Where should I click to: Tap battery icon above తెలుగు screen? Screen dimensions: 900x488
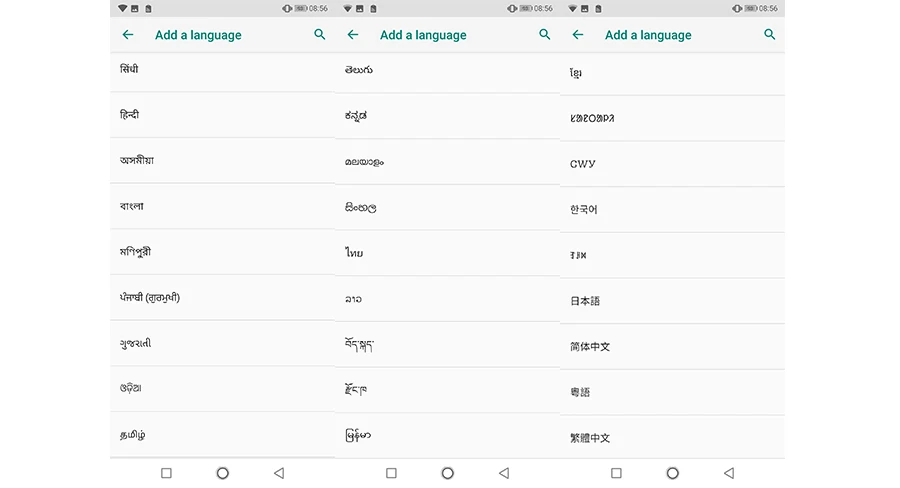point(526,9)
